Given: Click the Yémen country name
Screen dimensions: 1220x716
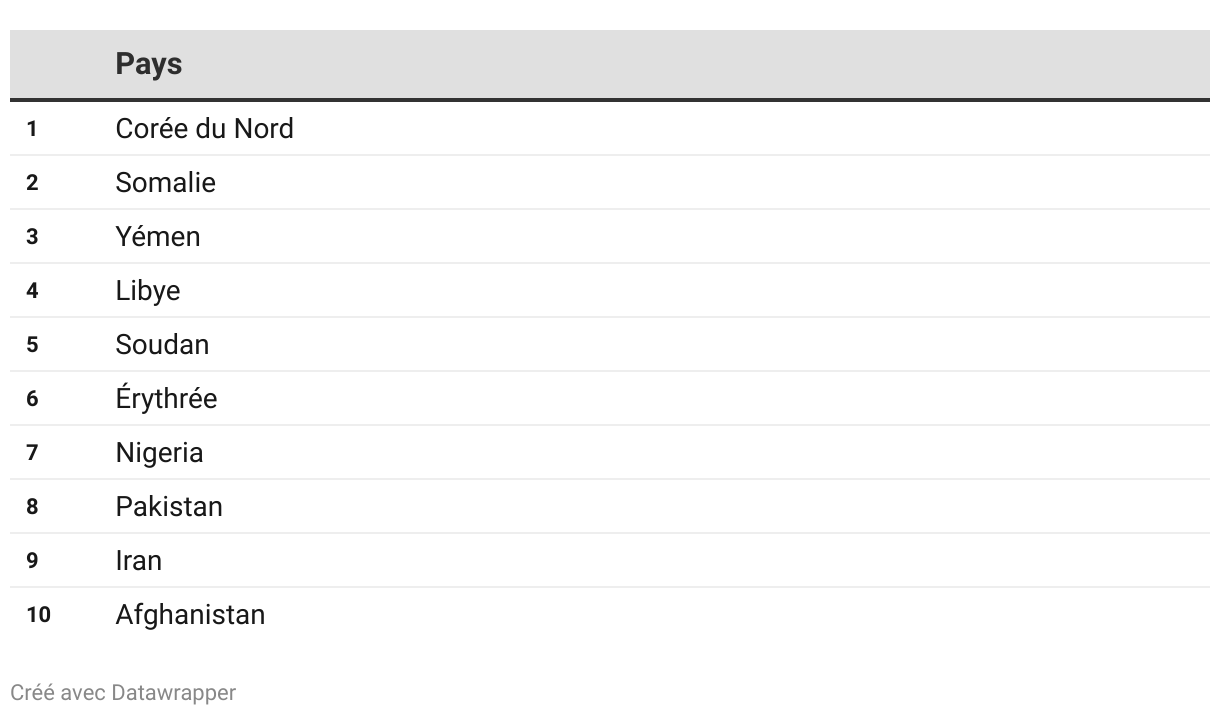Looking at the screenshot, I should point(158,236).
